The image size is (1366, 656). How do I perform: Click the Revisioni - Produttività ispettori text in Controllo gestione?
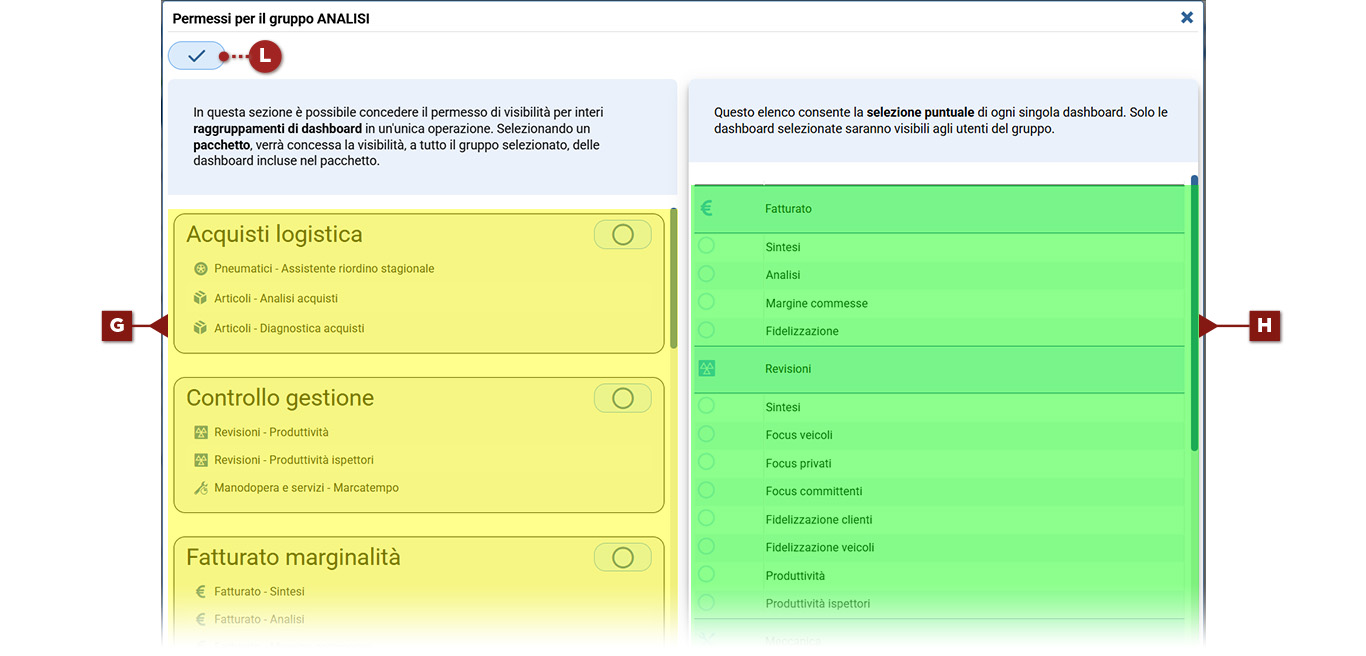(x=294, y=460)
